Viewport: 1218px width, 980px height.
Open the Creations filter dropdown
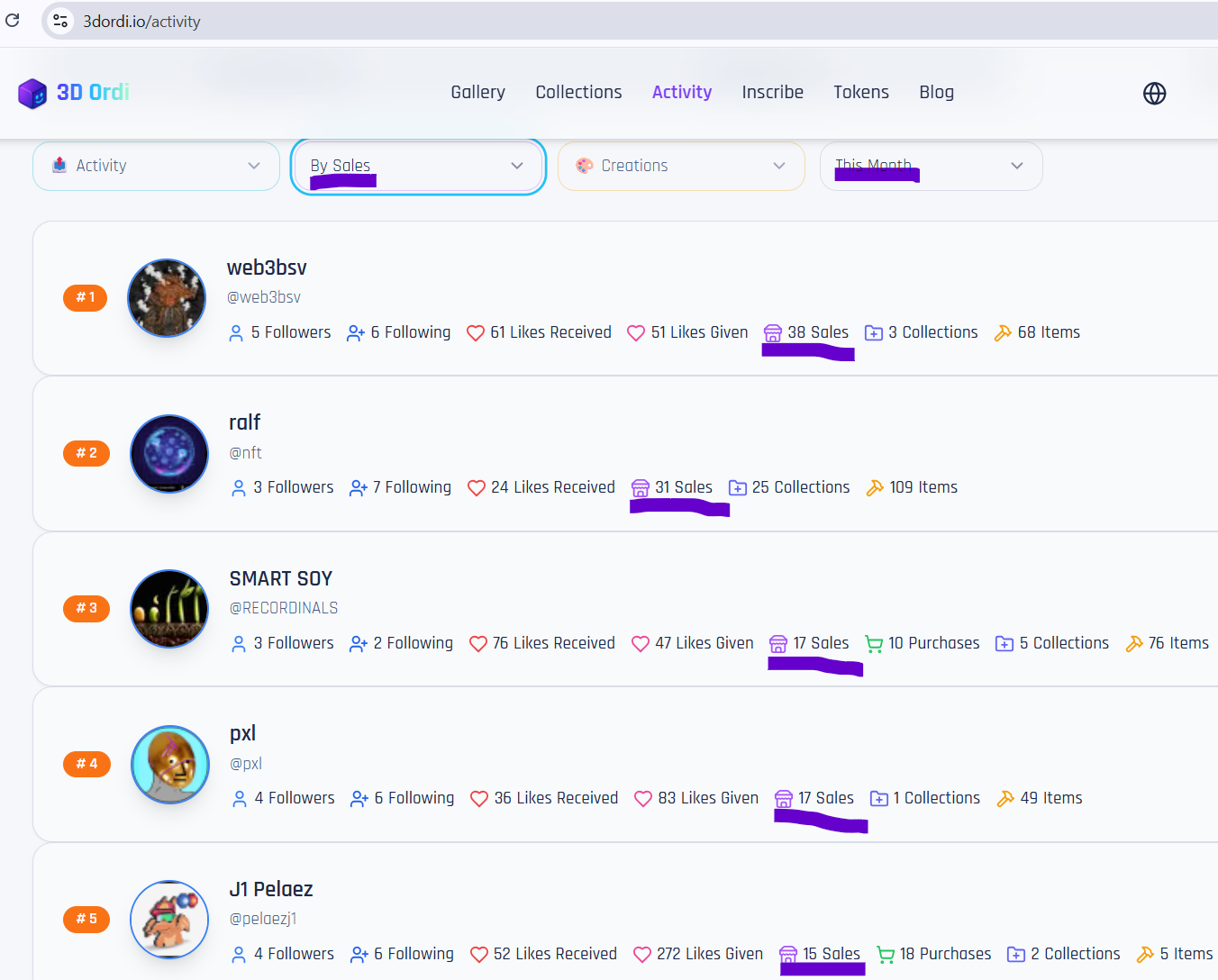[x=681, y=166]
